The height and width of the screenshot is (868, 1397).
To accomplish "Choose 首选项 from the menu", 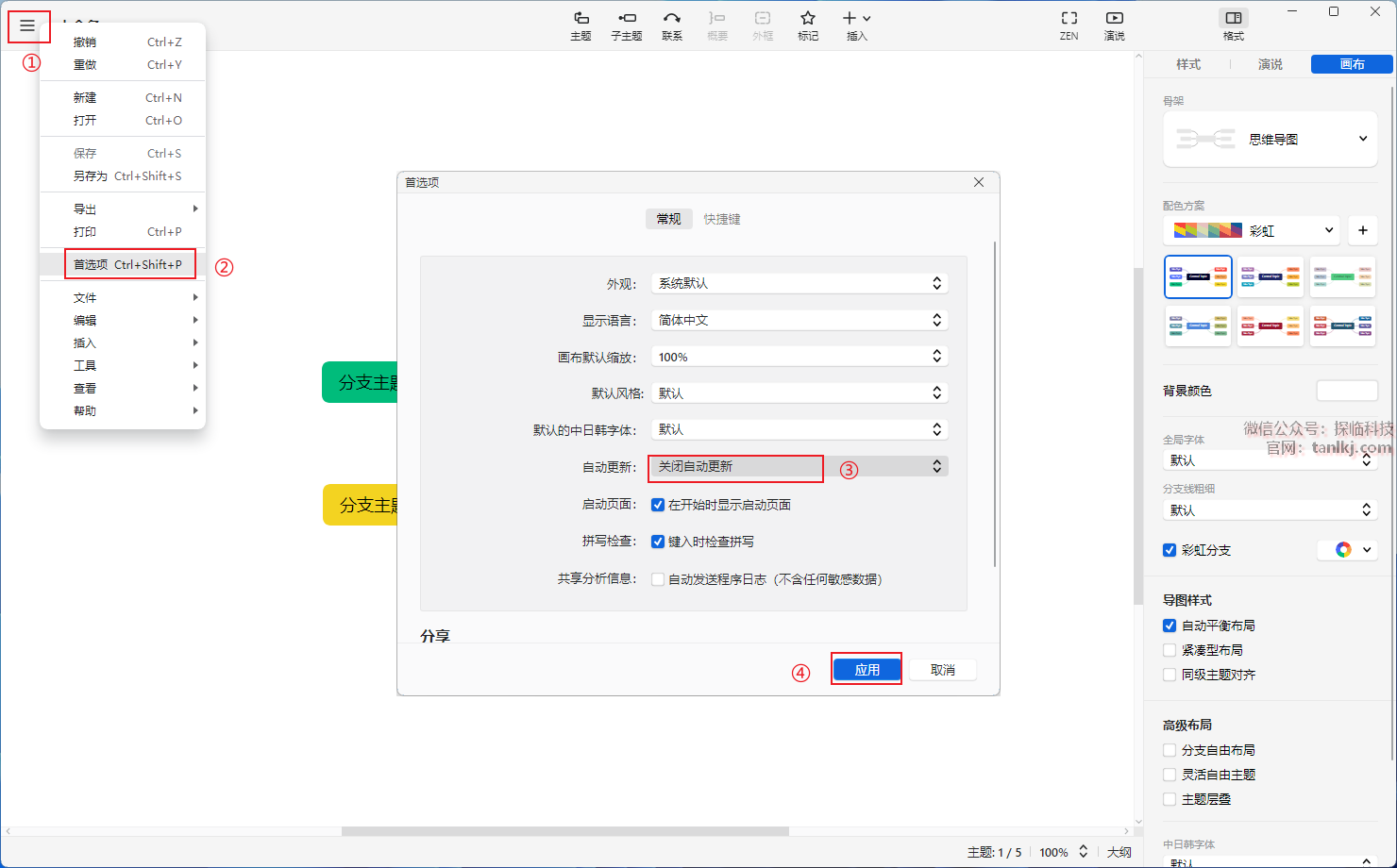I will (x=127, y=265).
